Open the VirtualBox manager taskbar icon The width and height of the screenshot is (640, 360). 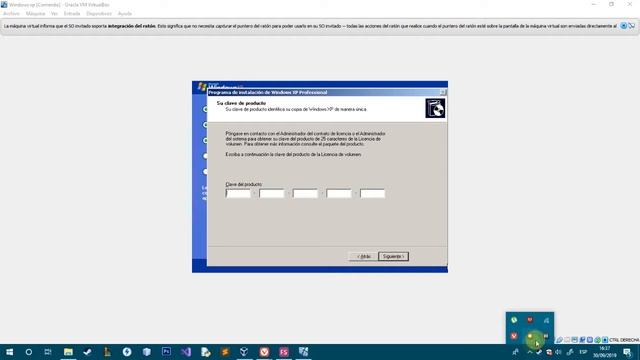coord(244,352)
